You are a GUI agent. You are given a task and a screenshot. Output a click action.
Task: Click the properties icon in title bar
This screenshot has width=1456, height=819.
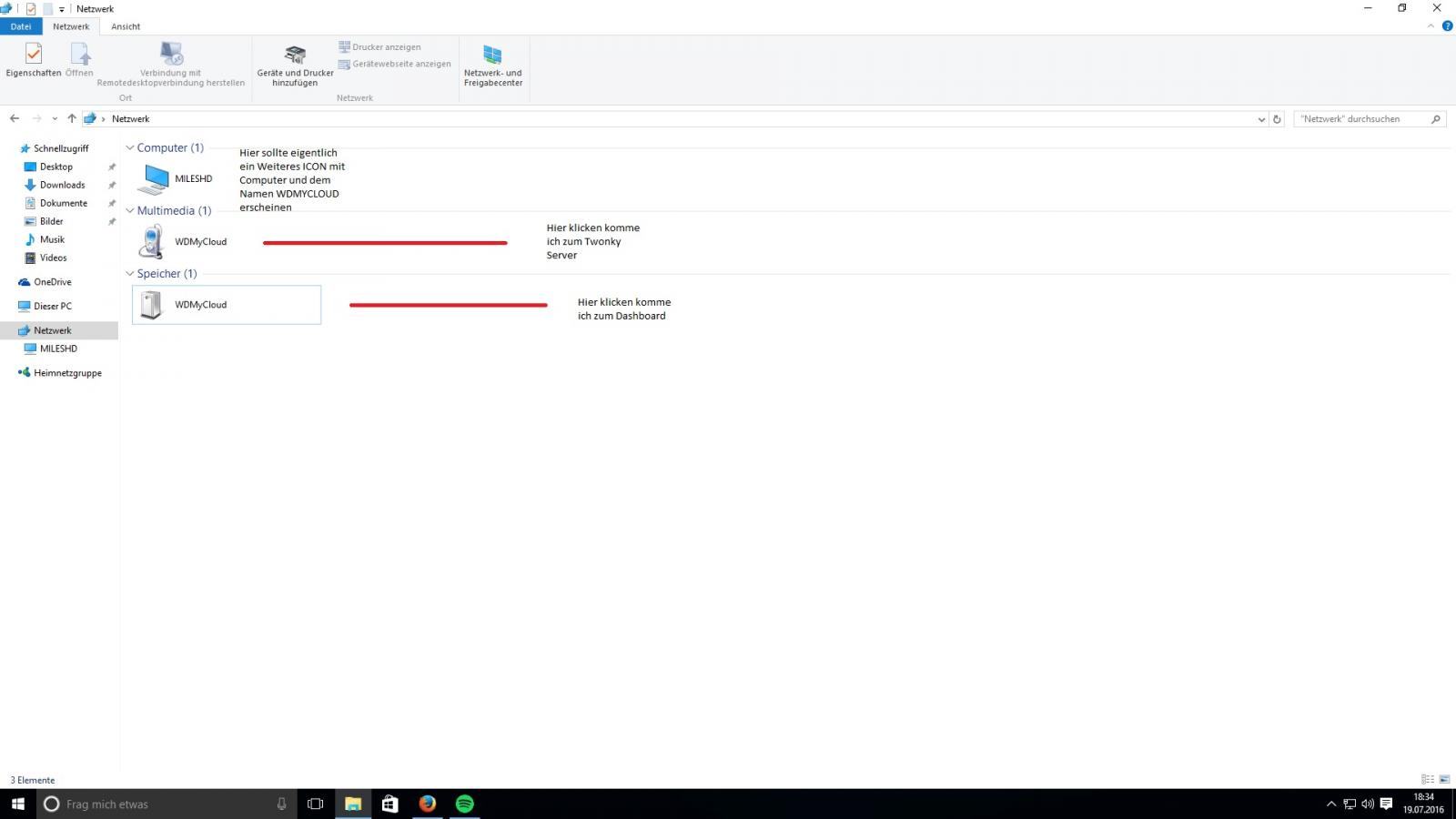pos(31,9)
